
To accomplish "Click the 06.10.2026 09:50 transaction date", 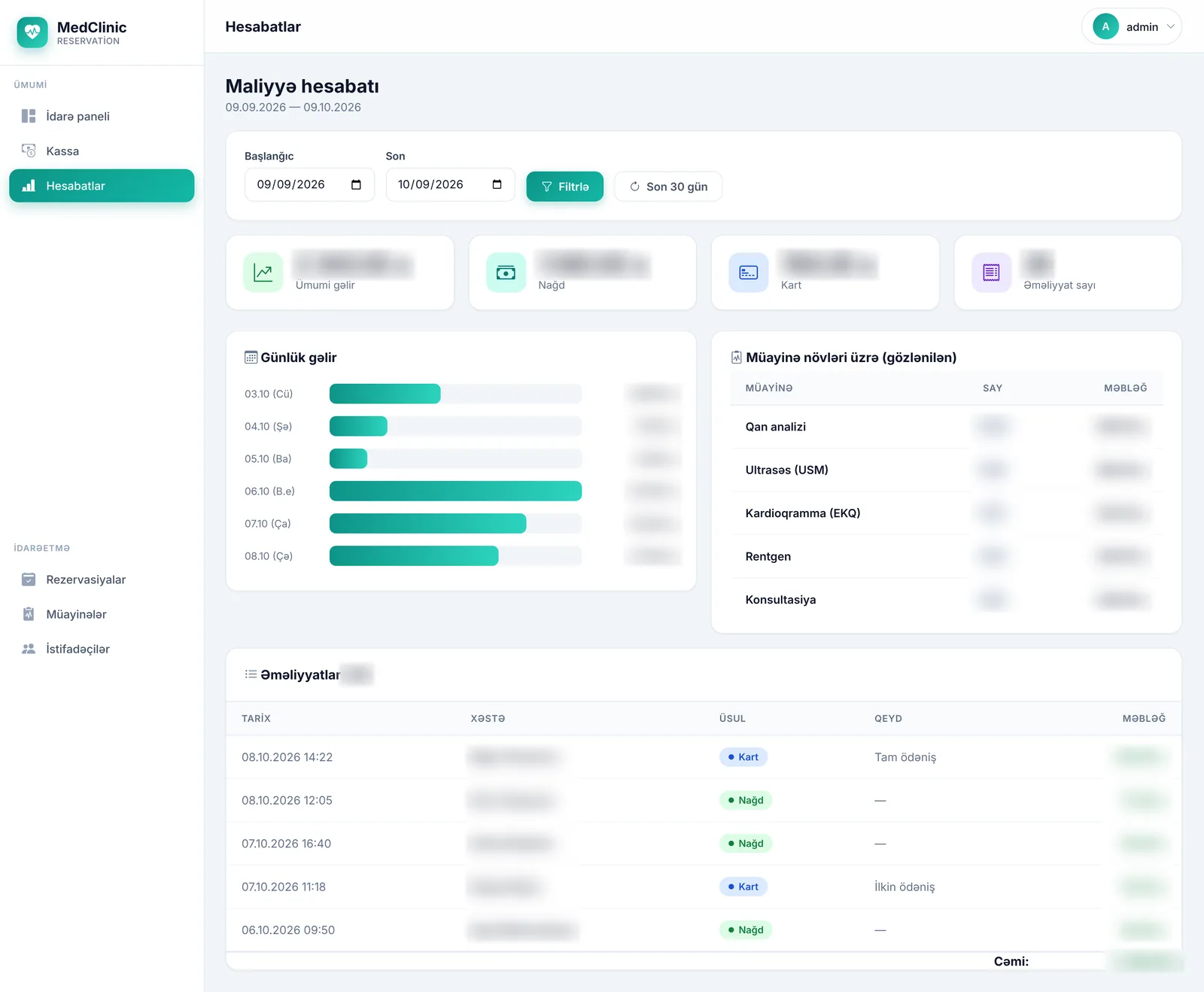I will (288, 930).
